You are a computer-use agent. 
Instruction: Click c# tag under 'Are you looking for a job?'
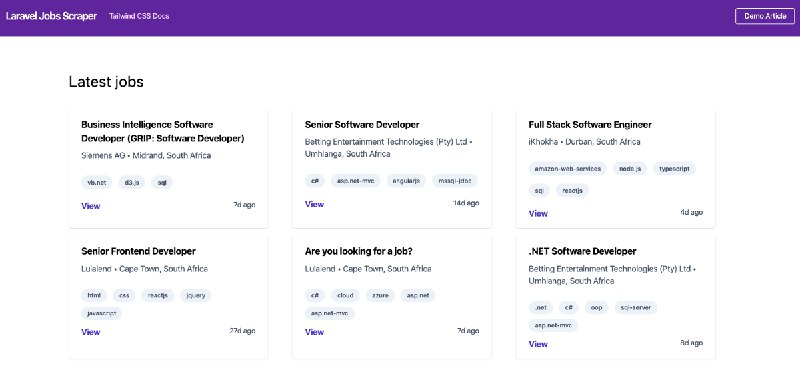(315, 296)
